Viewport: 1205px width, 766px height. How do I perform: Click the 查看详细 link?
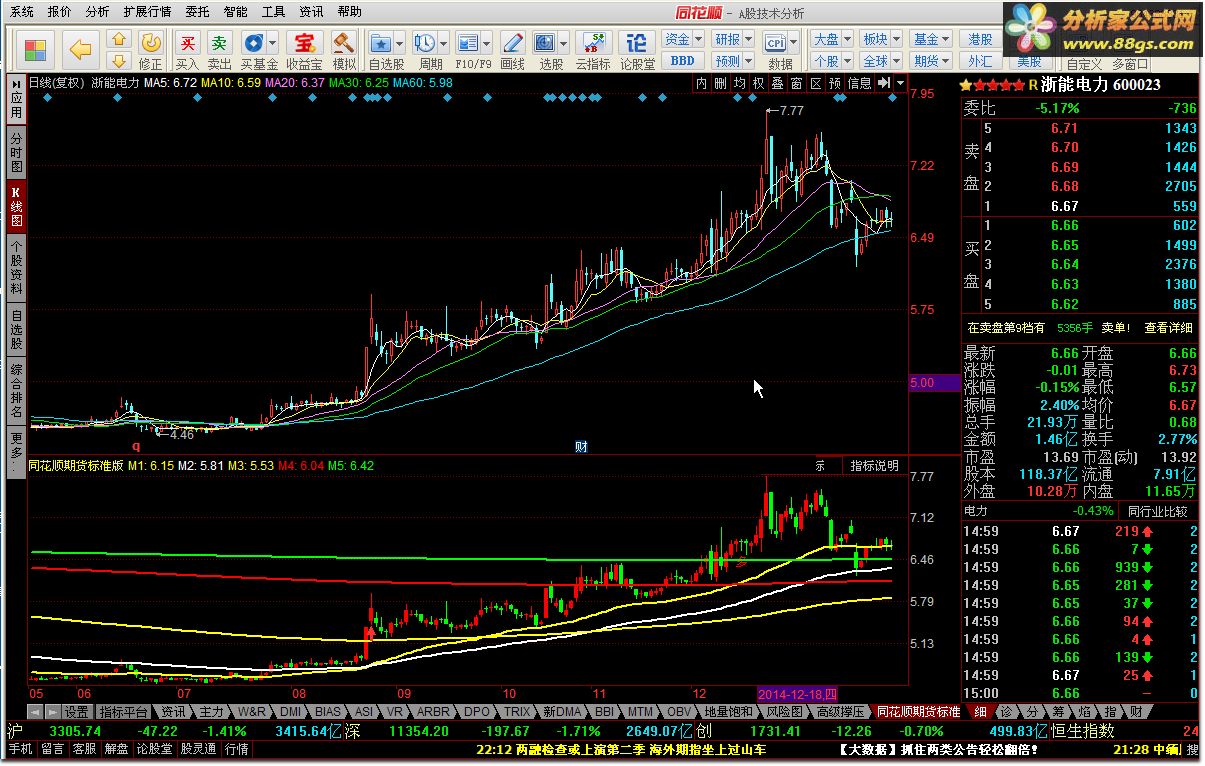(x=1168, y=327)
